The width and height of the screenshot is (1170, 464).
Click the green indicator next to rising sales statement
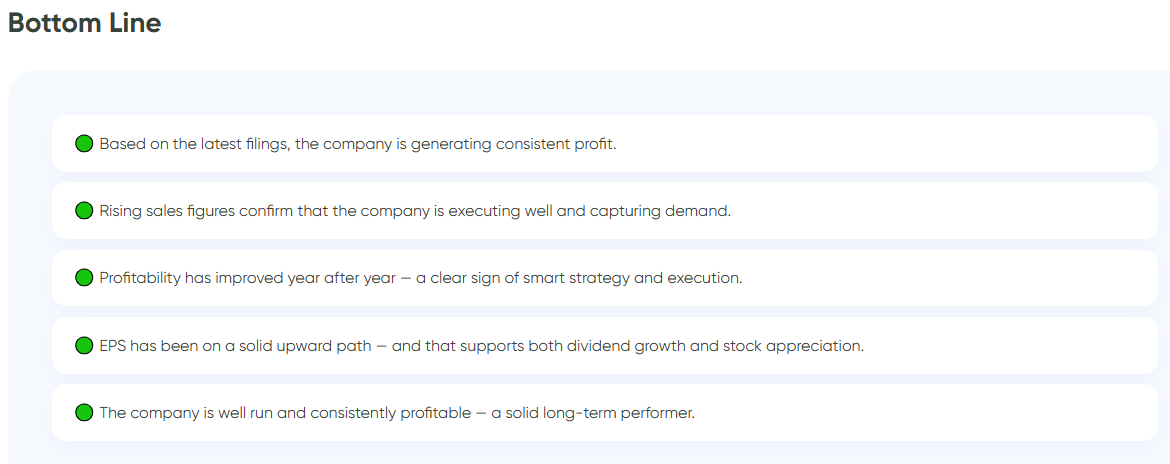[84, 210]
